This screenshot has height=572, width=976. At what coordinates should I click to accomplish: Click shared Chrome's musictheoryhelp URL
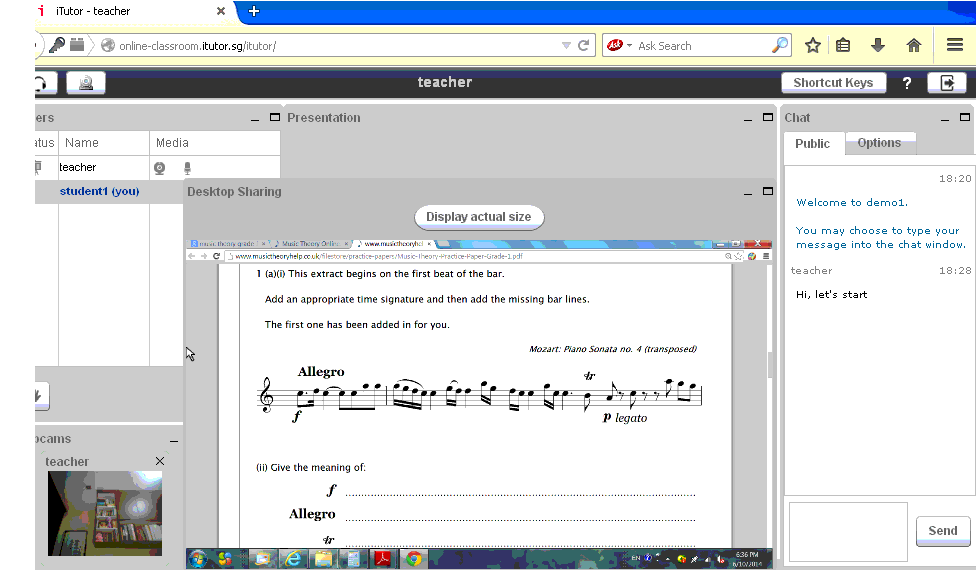coord(378,256)
